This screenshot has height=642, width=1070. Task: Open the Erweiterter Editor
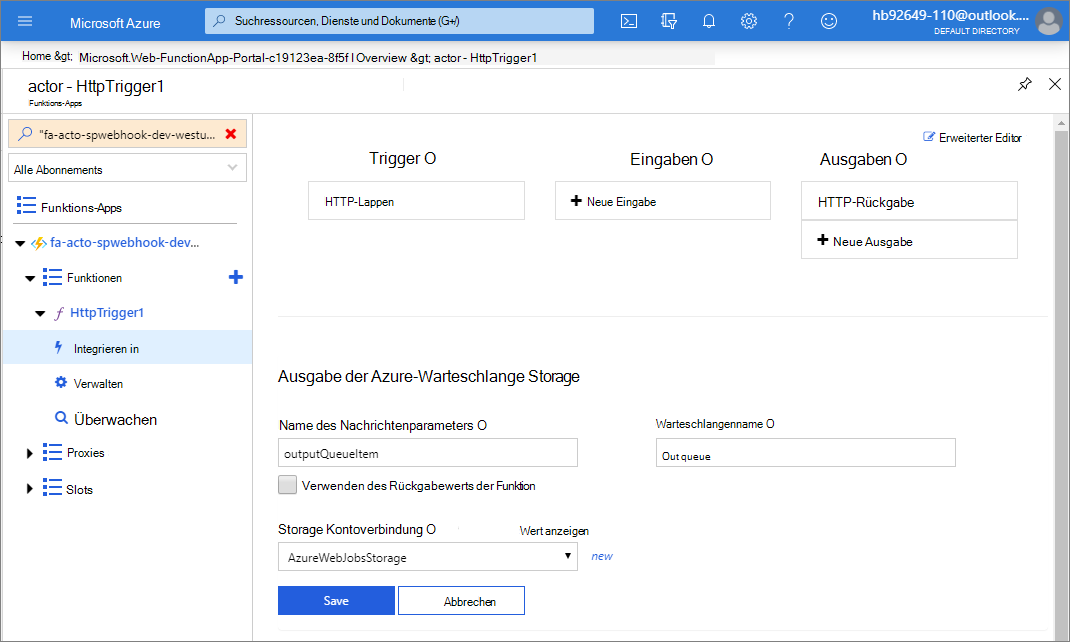click(972, 137)
